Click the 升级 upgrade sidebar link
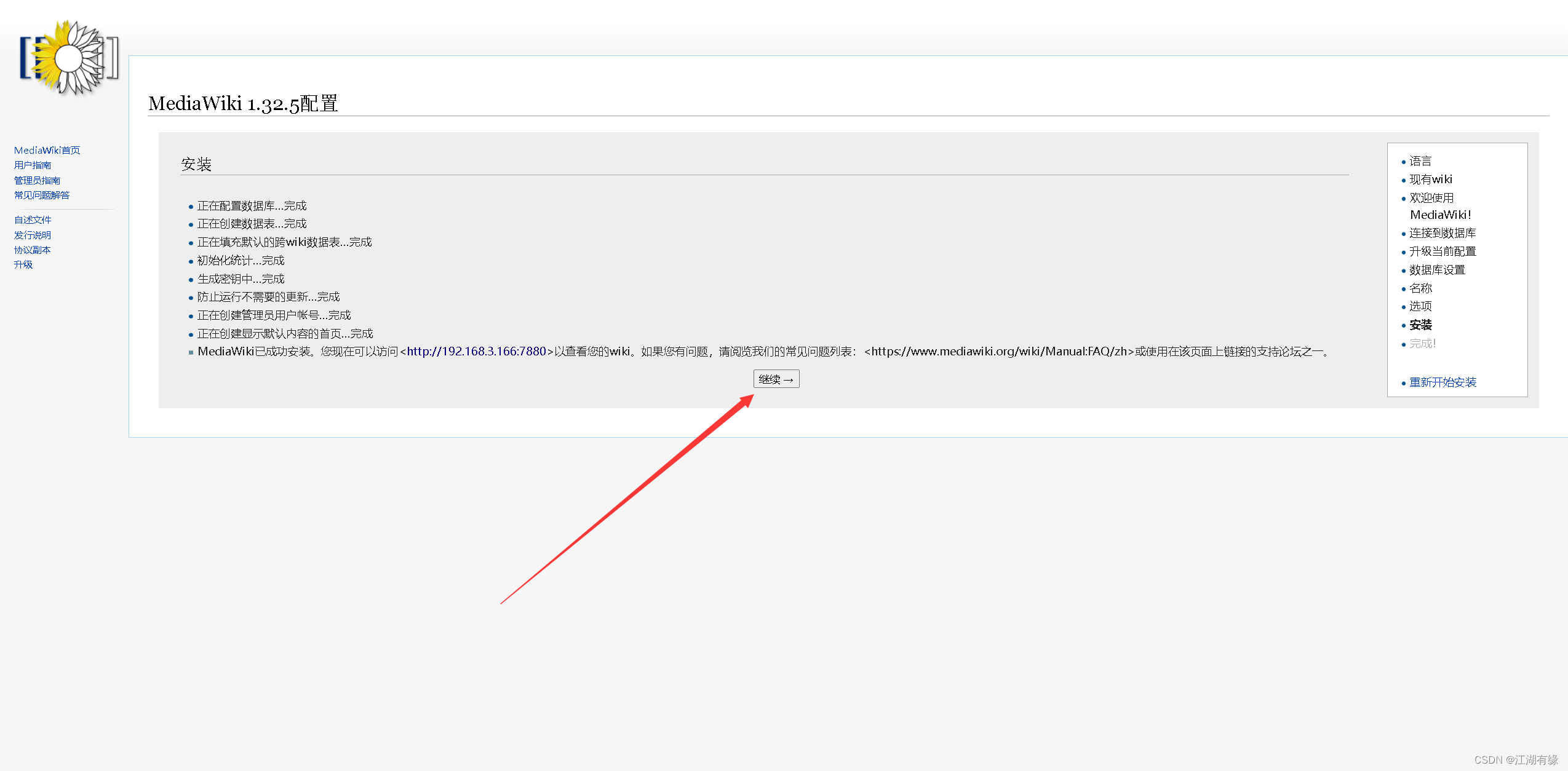 [x=23, y=264]
